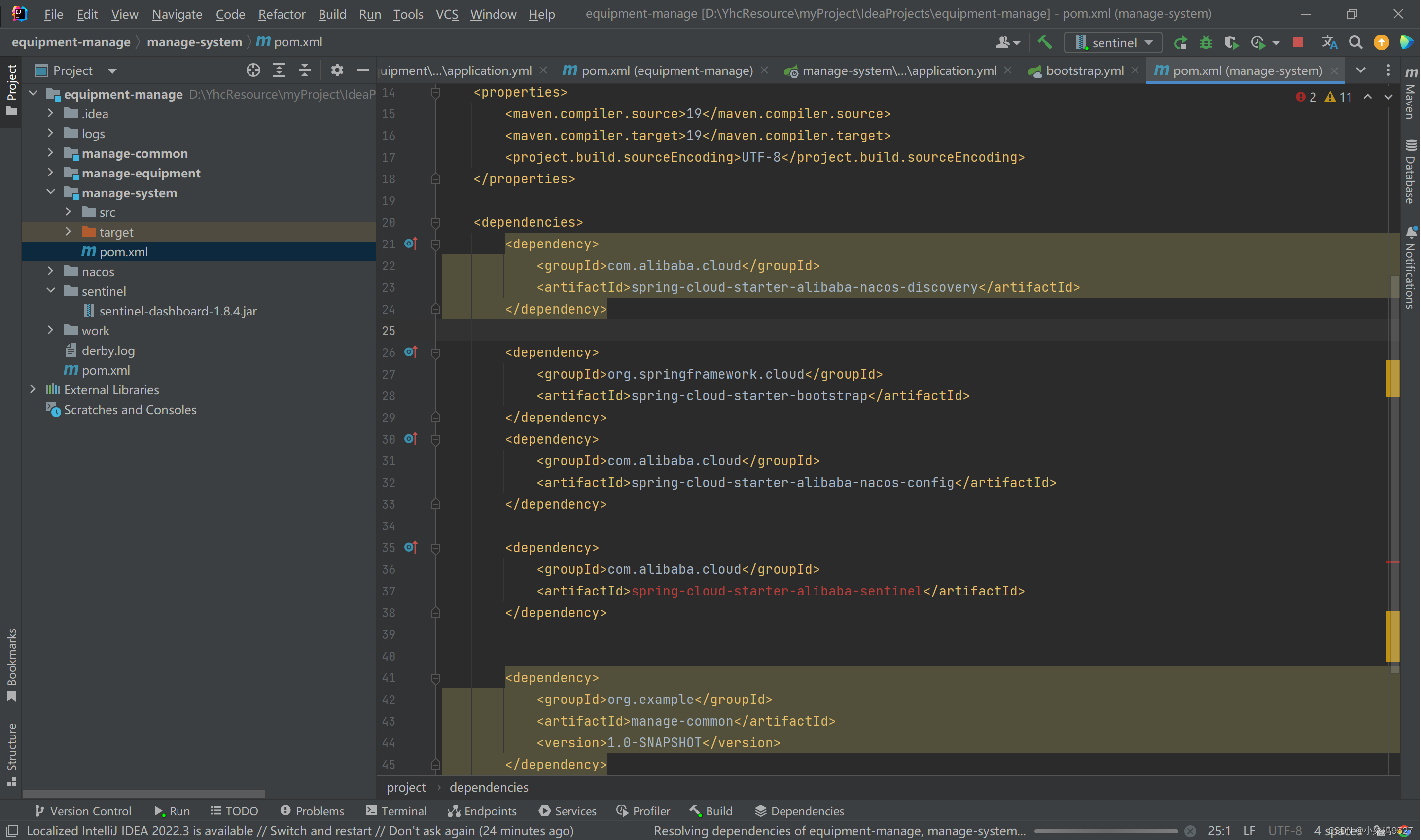Click gutter marker on line 35
This screenshot has height=840, width=1421.
(x=411, y=547)
